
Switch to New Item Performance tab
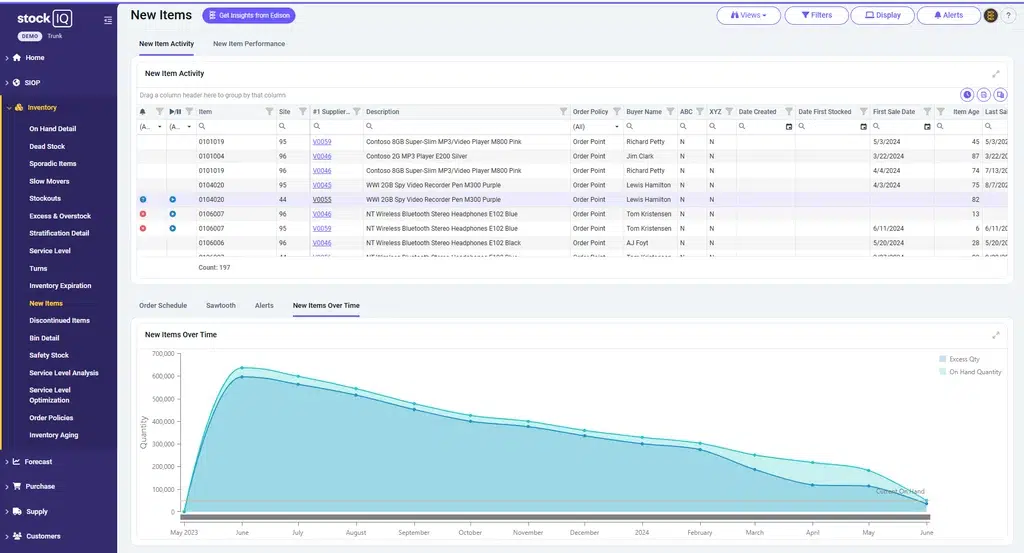pyautogui.click(x=249, y=44)
